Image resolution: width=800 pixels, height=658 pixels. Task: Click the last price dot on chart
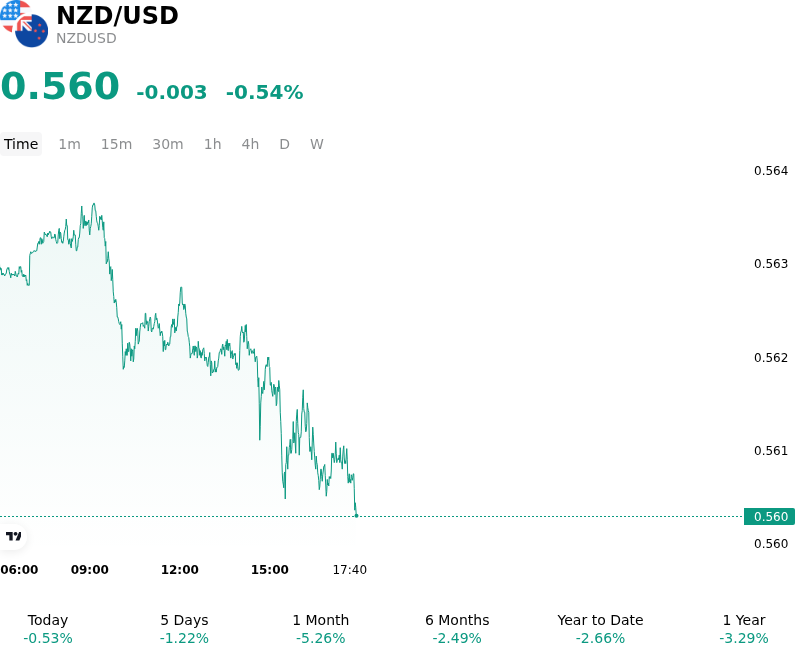356,516
